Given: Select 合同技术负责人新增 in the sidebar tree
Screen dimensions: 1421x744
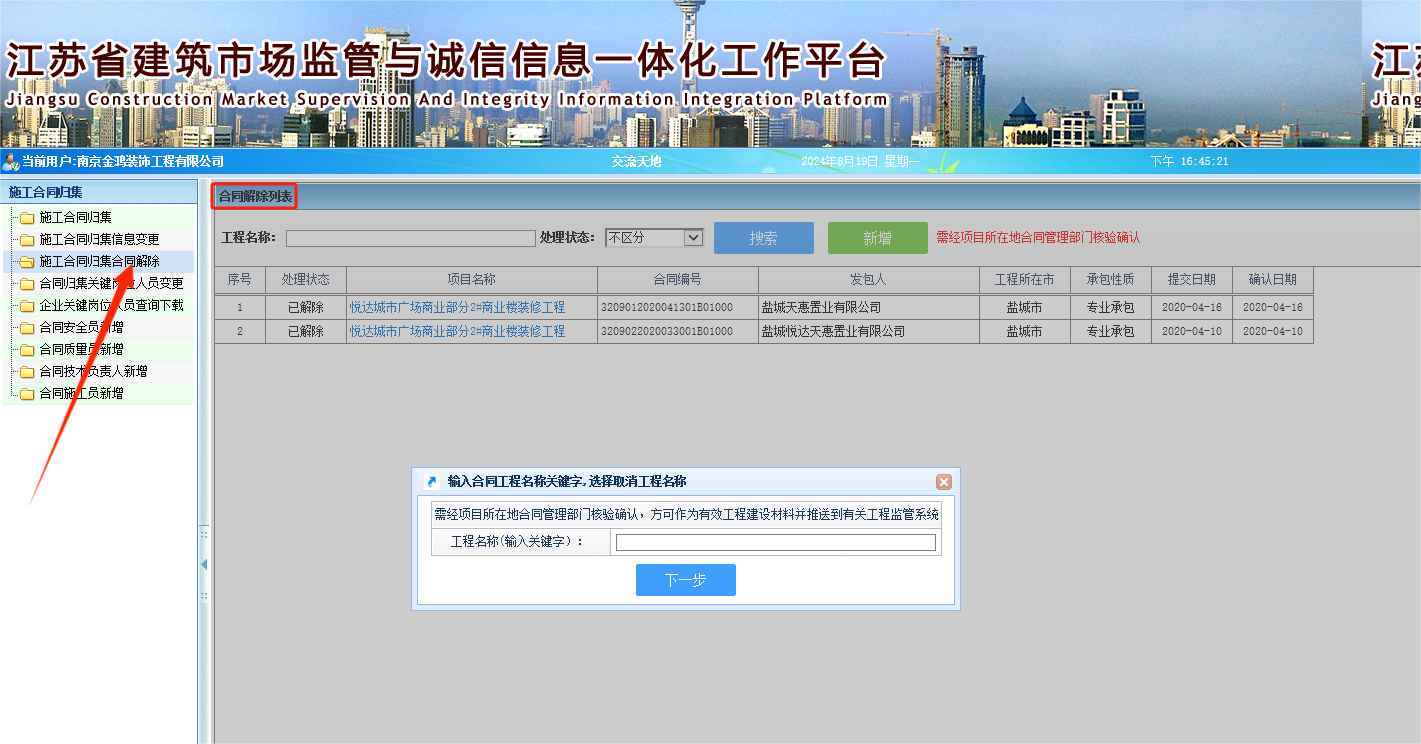Looking at the screenshot, I should click(93, 372).
